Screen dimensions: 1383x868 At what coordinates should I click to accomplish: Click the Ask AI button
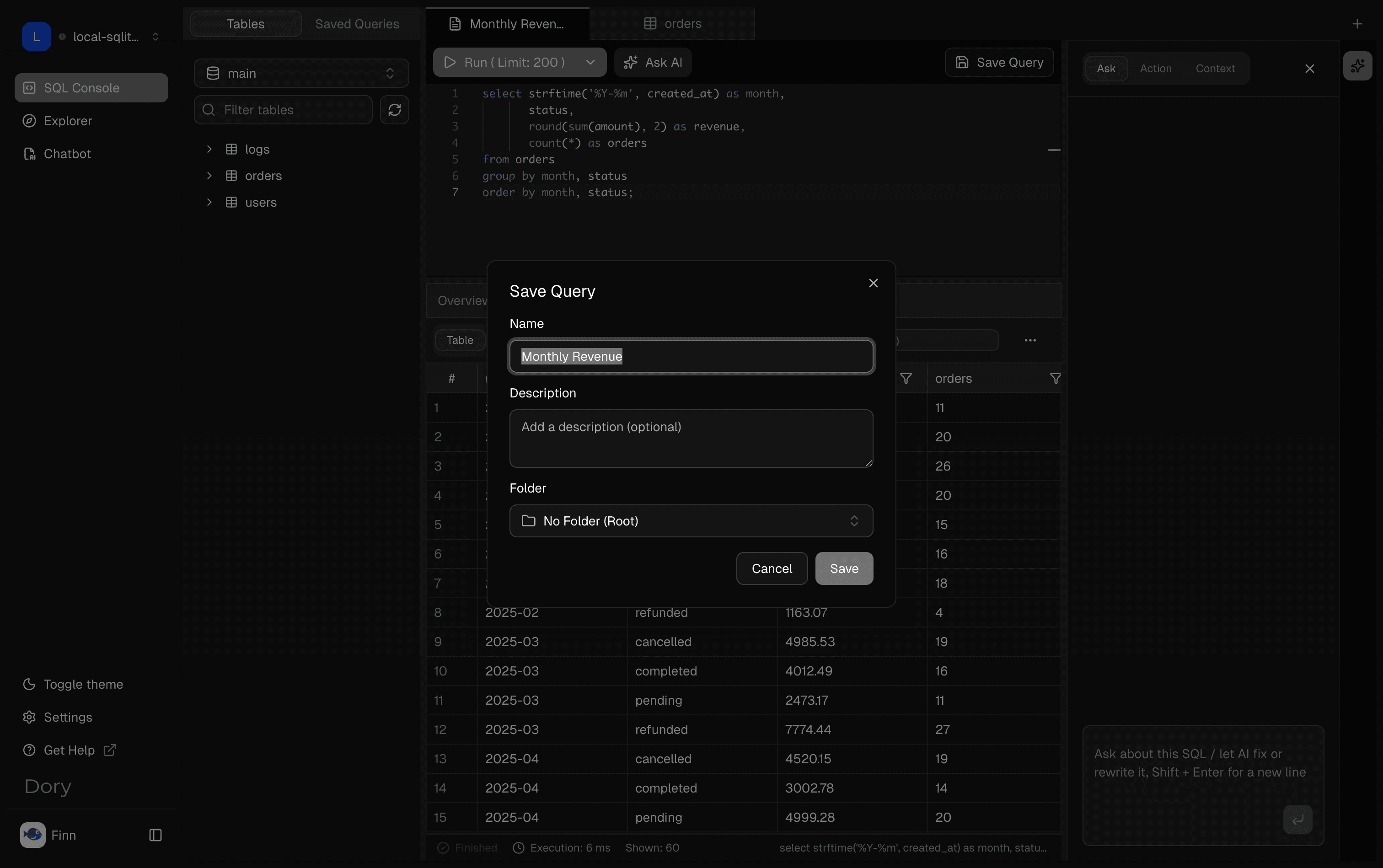pyautogui.click(x=653, y=62)
